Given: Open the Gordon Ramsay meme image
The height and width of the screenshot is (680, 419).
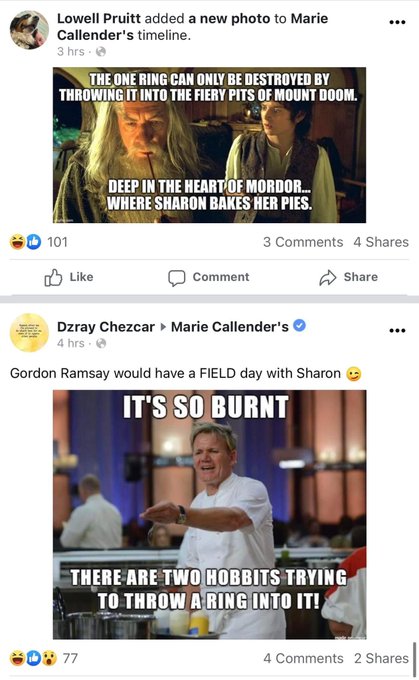Looking at the screenshot, I should pyautogui.click(x=210, y=514).
